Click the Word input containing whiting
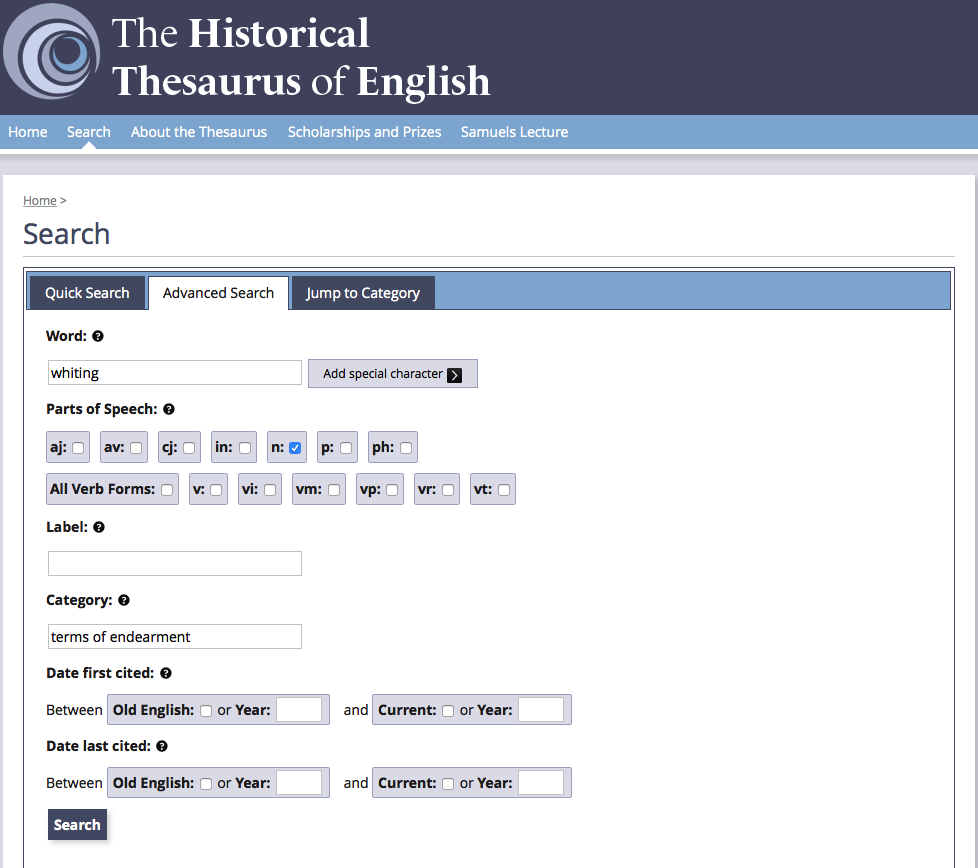 pos(174,373)
